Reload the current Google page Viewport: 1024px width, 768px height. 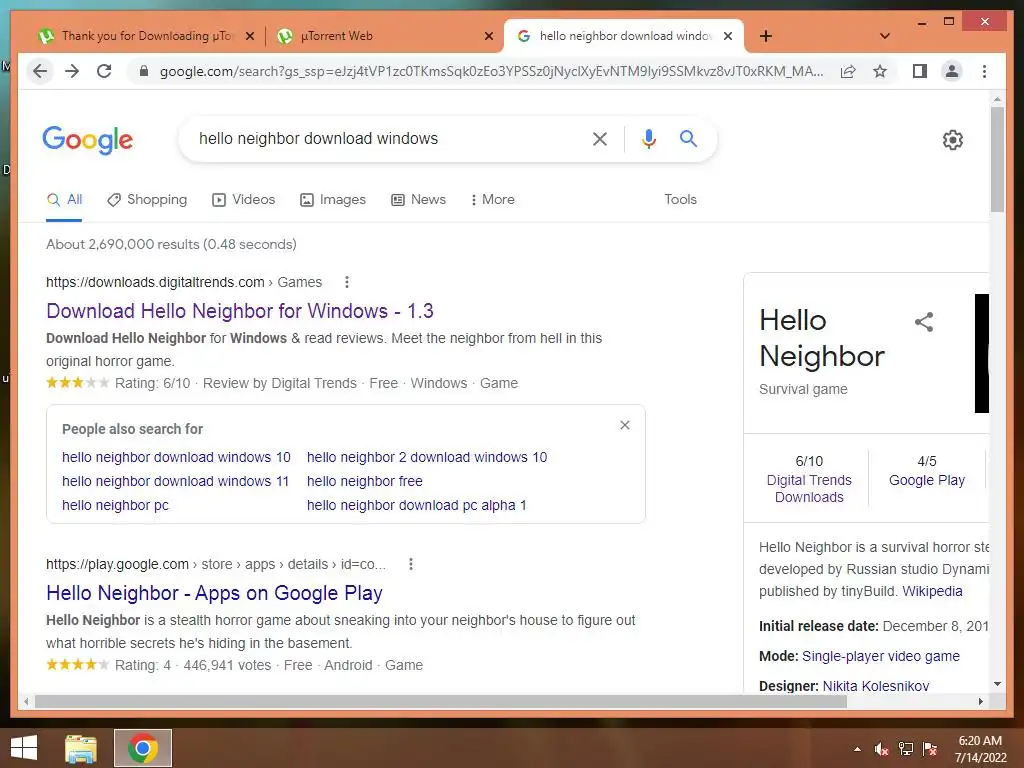(104, 71)
